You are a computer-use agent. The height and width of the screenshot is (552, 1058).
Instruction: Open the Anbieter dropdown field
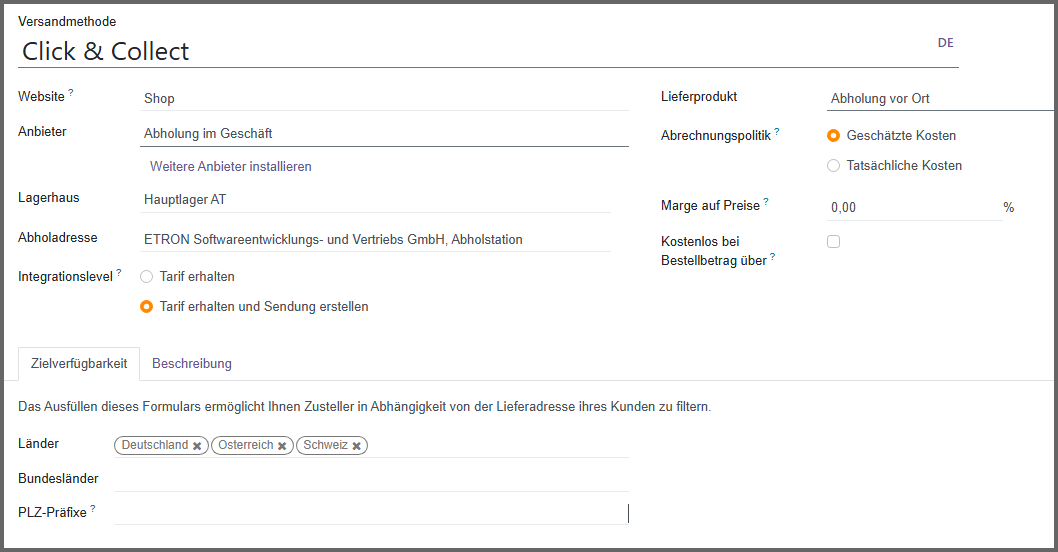[x=385, y=133]
